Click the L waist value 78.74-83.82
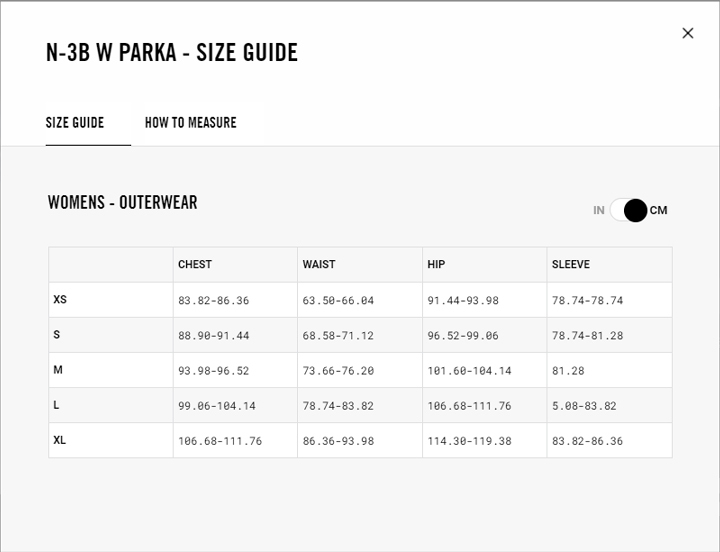This screenshot has width=720, height=552. tap(338, 406)
